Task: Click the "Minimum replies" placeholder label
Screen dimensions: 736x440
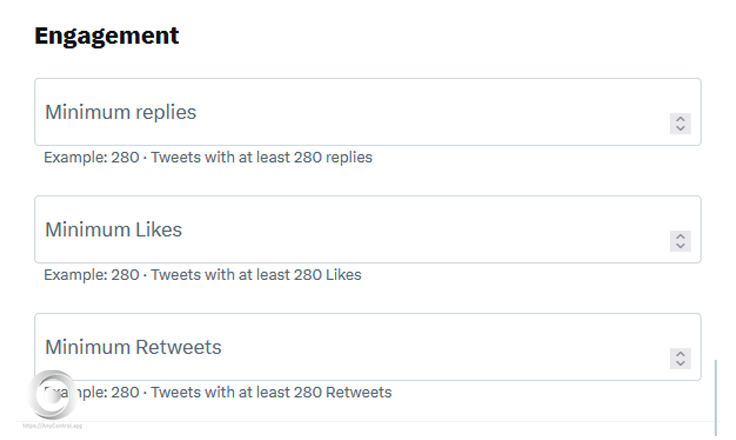Action: point(121,112)
